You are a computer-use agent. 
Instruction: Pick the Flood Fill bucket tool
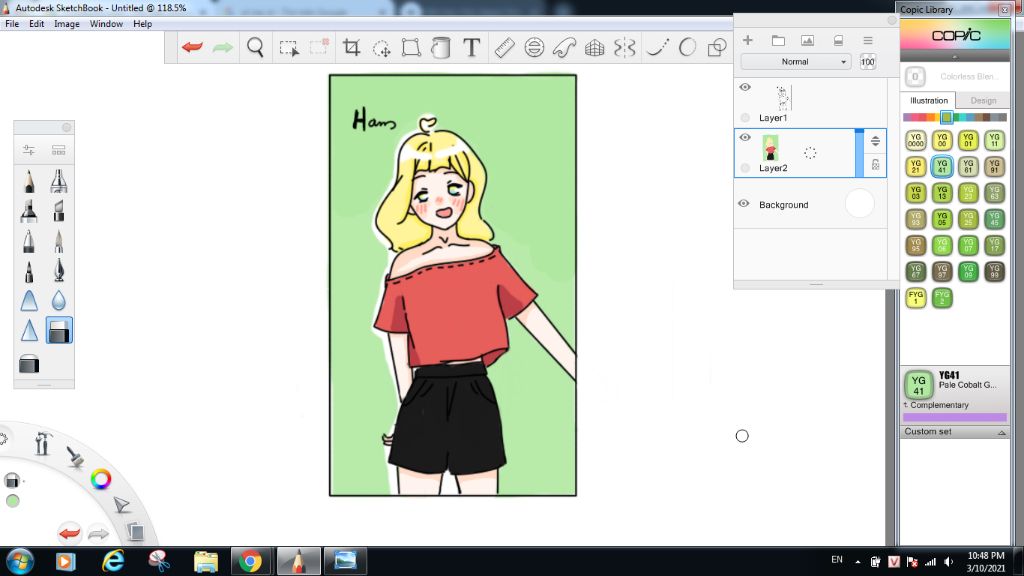pos(441,48)
